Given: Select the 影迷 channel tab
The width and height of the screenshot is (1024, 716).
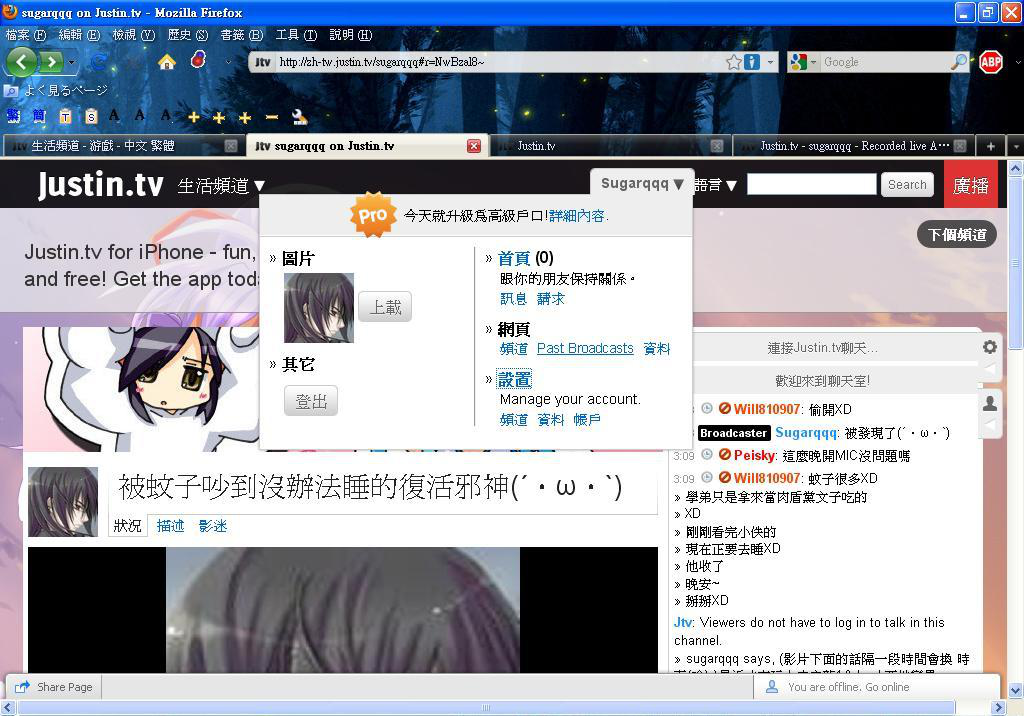Looking at the screenshot, I should [x=213, y=526].
